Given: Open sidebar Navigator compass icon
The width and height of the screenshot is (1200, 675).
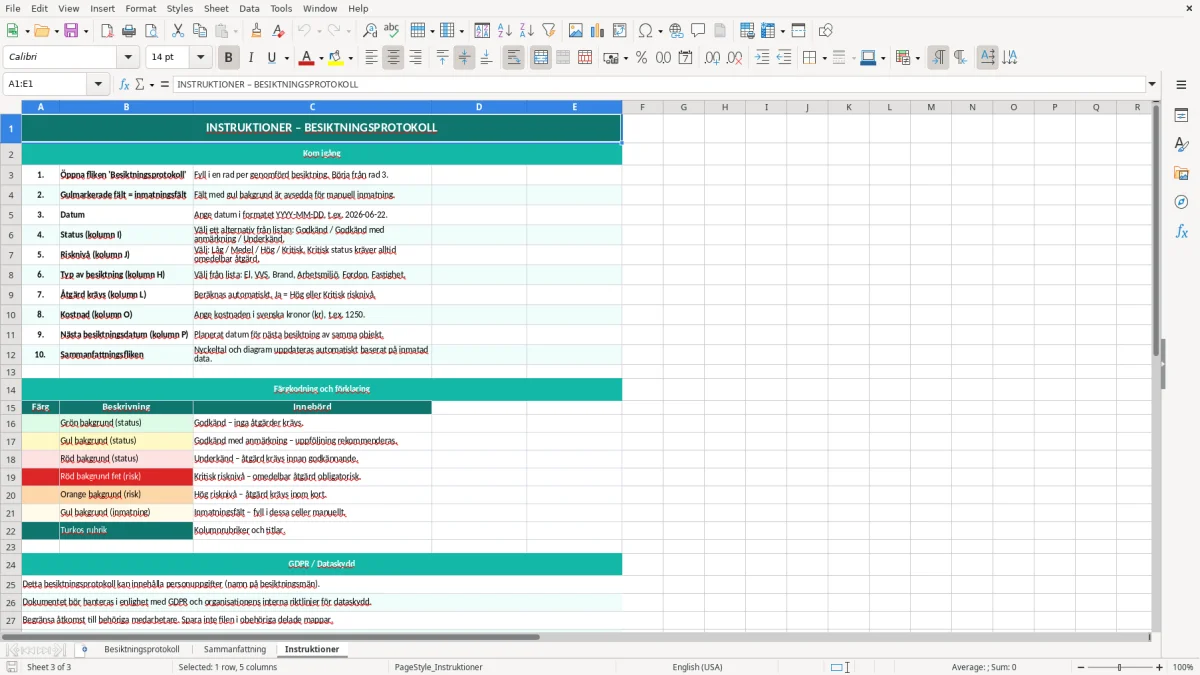Looking at the screenshot, I should 1181,202.
